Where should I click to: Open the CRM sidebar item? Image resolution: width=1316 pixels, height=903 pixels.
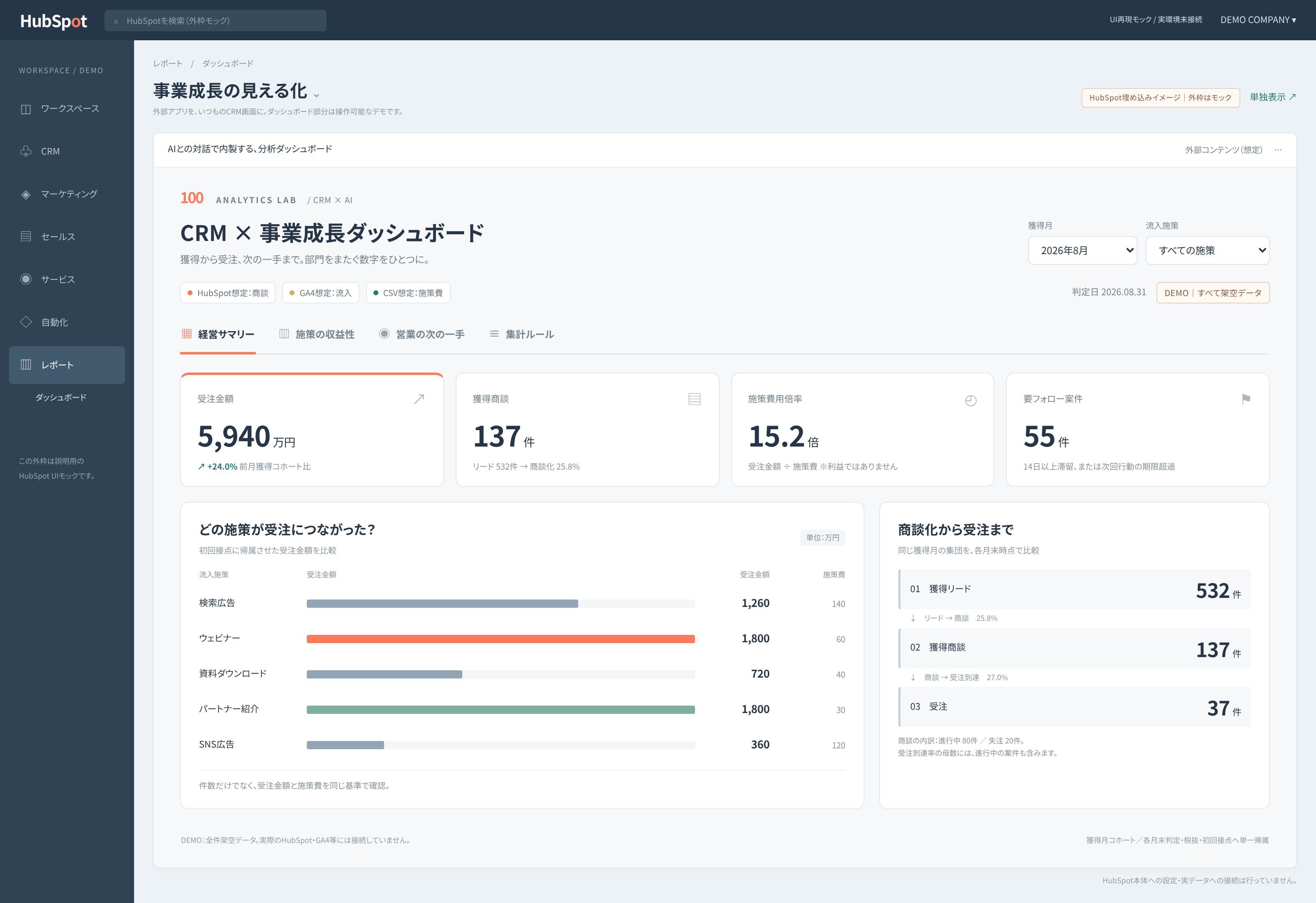pos(67,151)
